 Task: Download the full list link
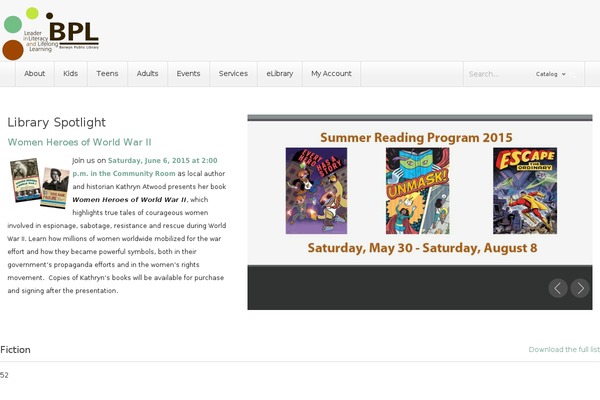pyautogui.click(x=564, y=349)
